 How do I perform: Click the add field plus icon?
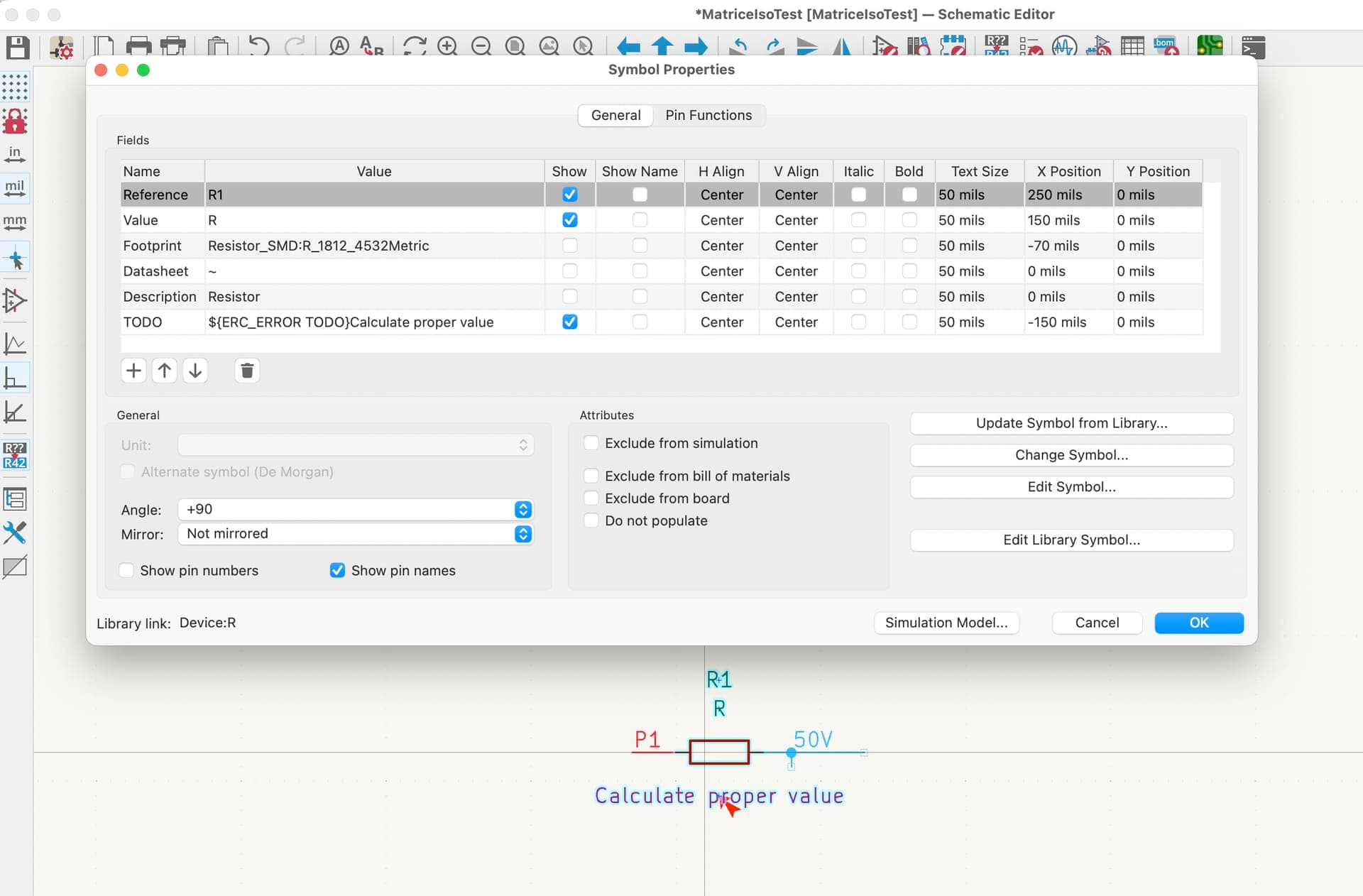[x=133, y=371]
